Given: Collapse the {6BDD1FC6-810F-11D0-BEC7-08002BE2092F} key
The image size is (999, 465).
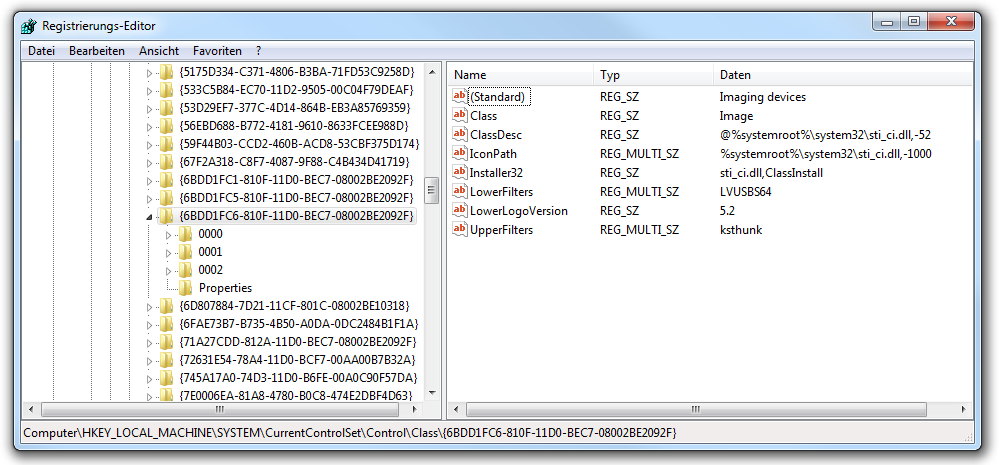Looking at the screenshot, I should coord(150,217).
